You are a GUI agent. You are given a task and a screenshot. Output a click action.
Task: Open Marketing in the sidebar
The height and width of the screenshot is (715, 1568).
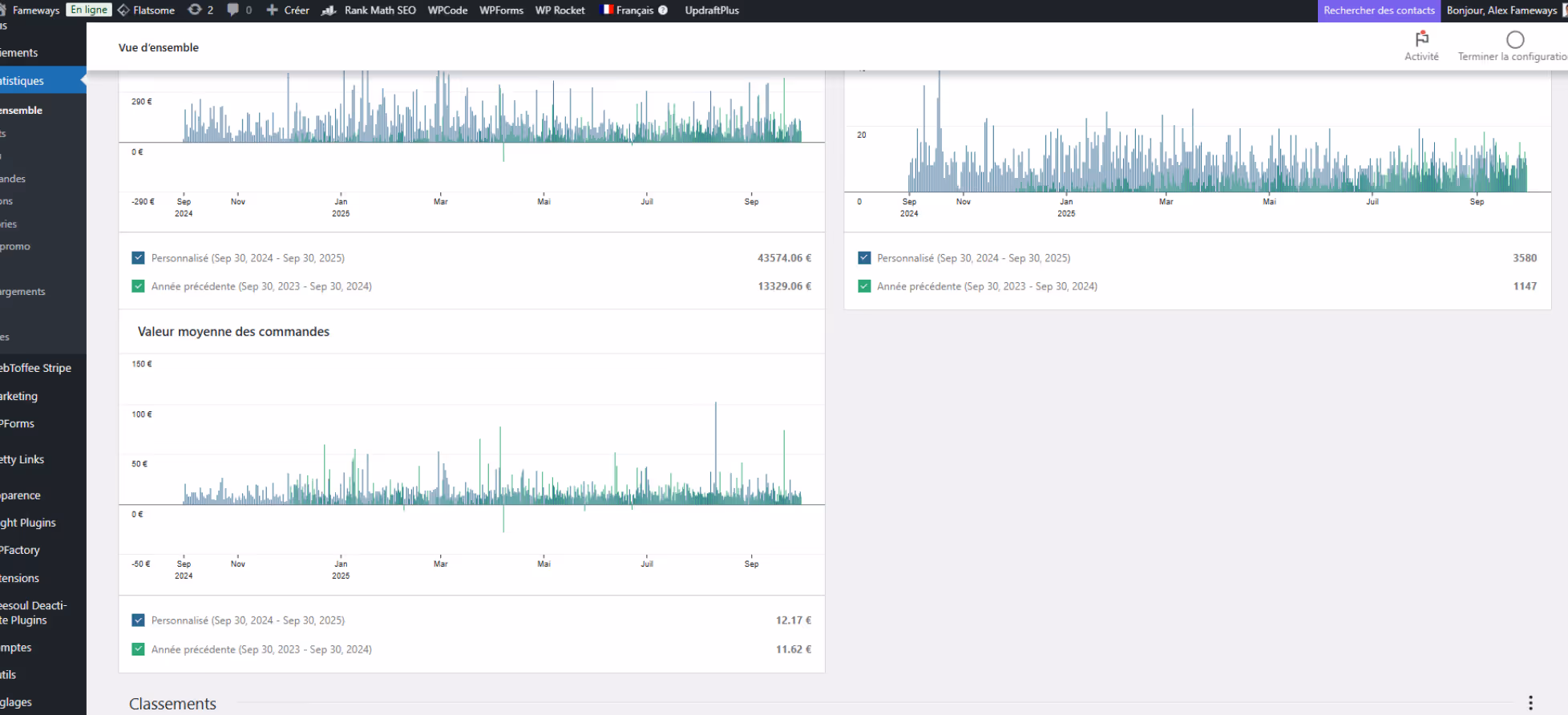pyautogui.click(x=19, y=396)
